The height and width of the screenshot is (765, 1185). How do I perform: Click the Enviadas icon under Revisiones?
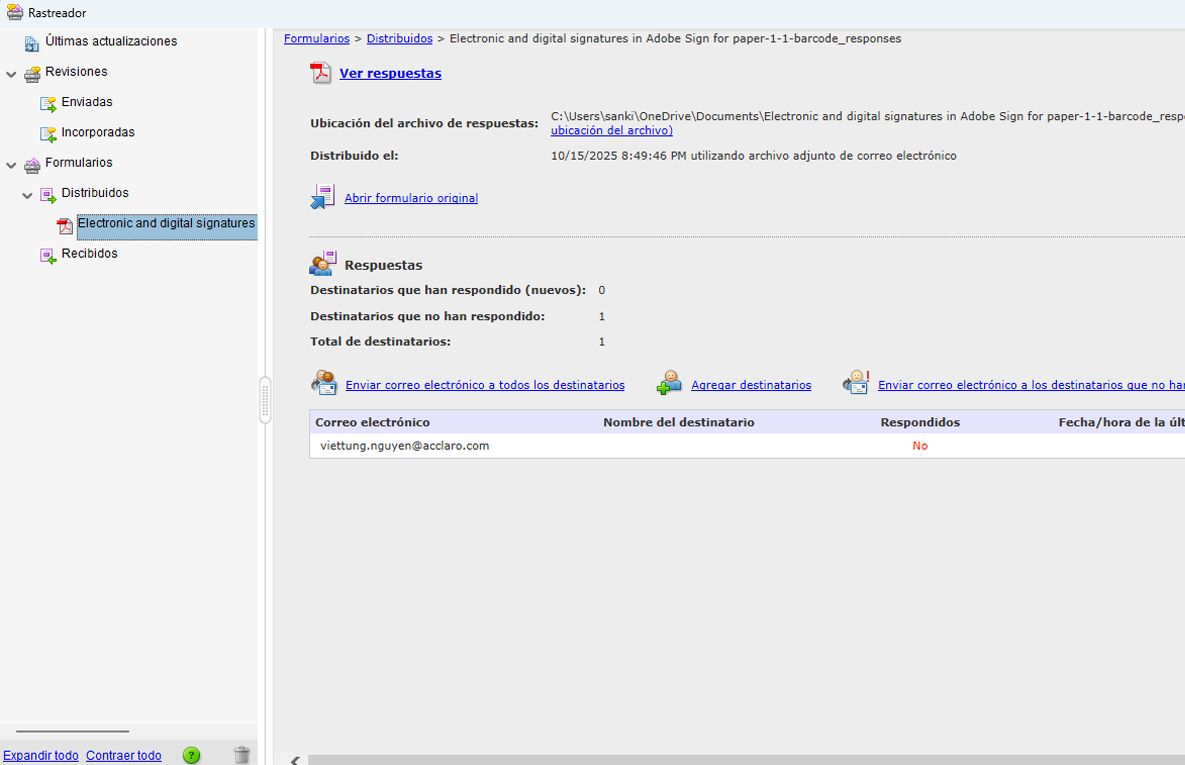(47, 102)
